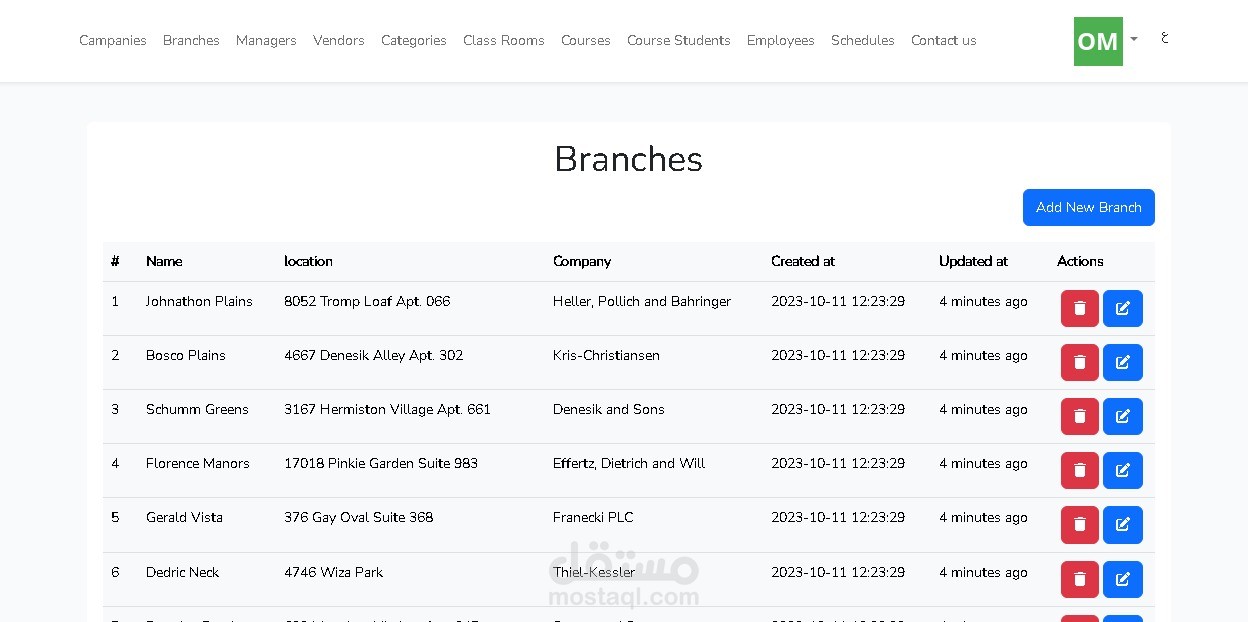Edit the Dedric Neck branch
The image size is (1248, 622).
1123,579
